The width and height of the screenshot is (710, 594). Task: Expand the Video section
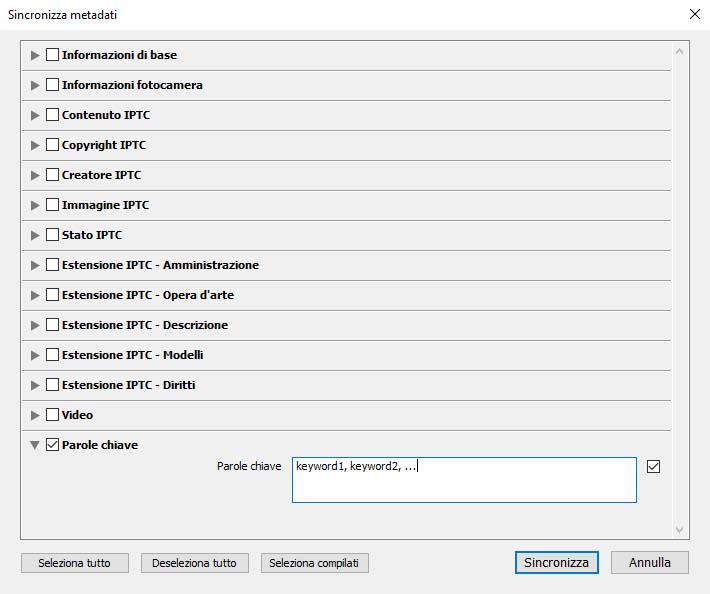coord(36,415)
